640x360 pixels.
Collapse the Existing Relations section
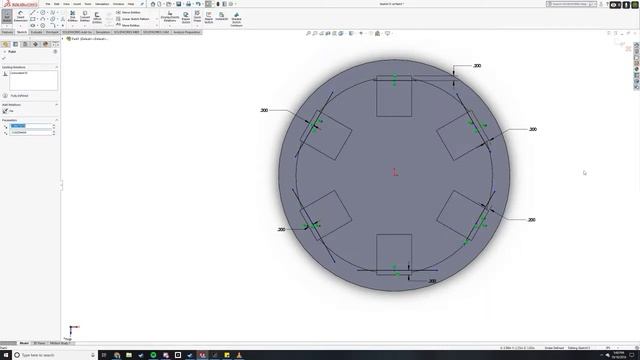pos(56,67)
